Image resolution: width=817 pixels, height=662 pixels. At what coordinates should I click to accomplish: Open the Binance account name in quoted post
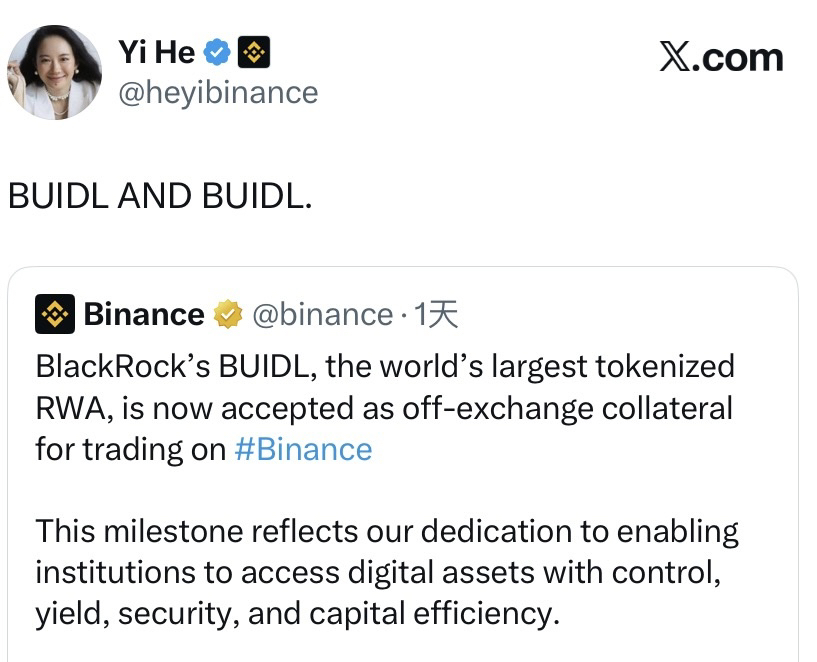(x=144, y=314)
